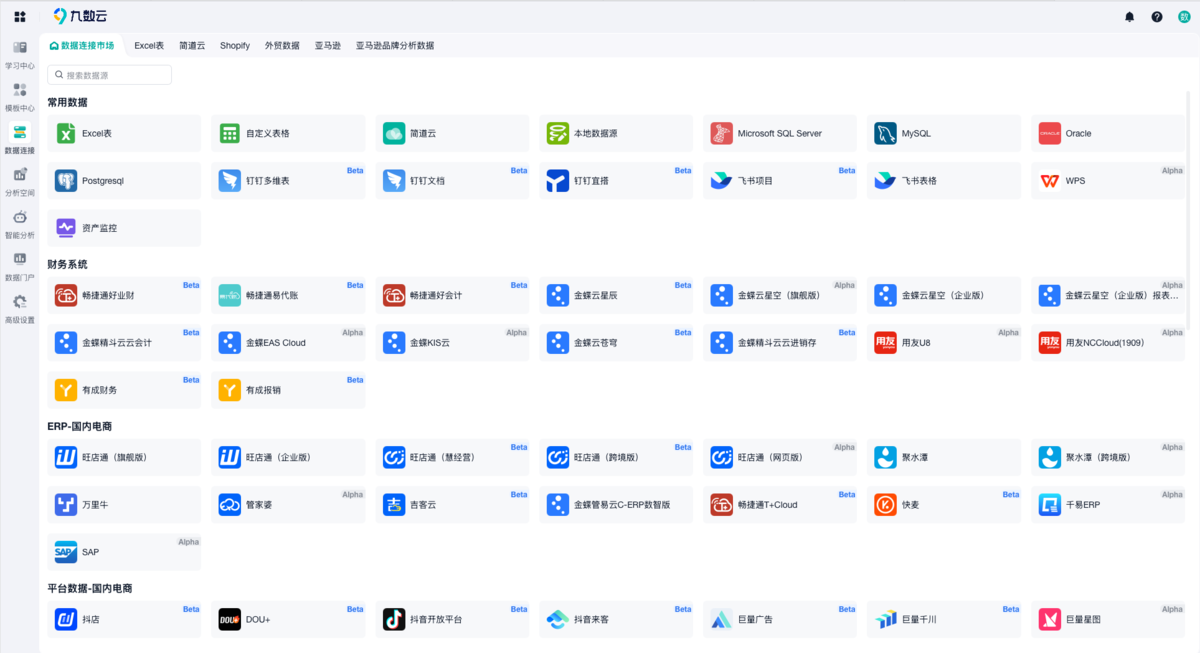
Task: Select the 畅捷通T+Cloud connector
Action: [x=780, y=505]
